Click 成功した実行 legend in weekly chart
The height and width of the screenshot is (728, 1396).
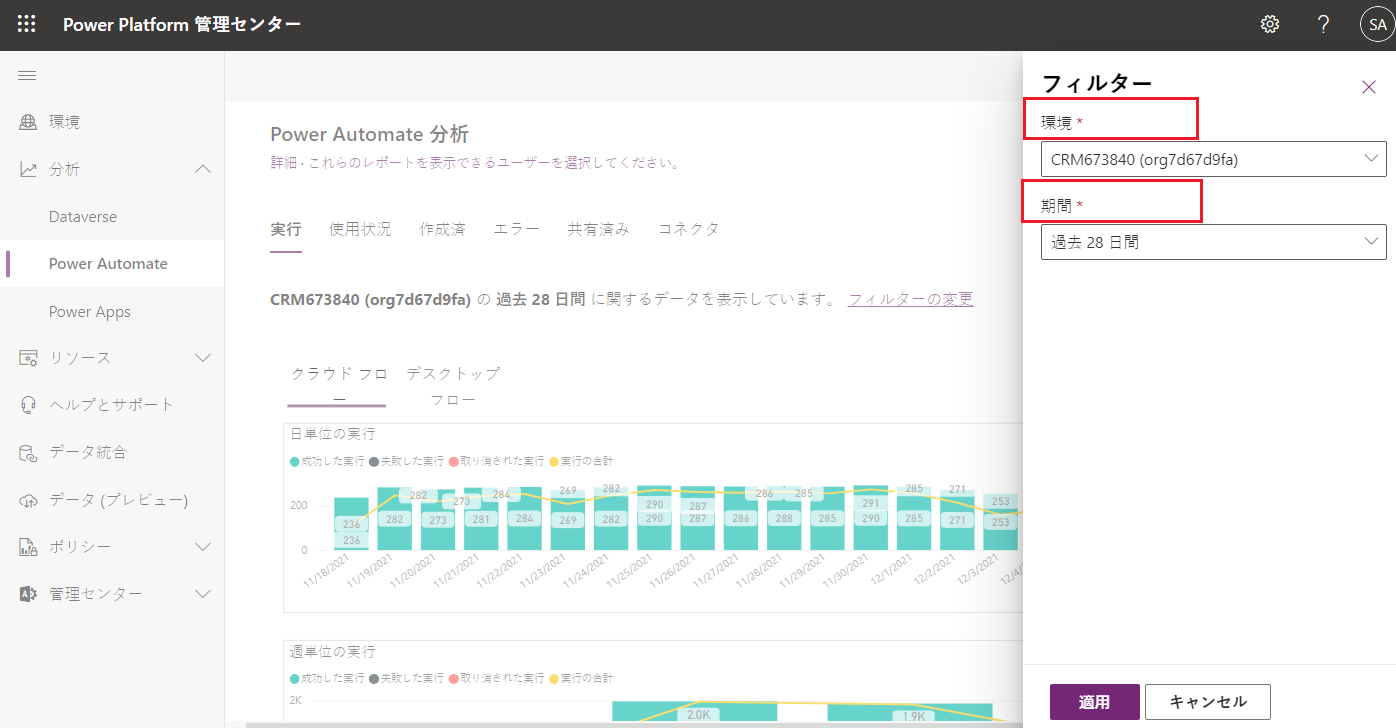(x=327, y=678)
